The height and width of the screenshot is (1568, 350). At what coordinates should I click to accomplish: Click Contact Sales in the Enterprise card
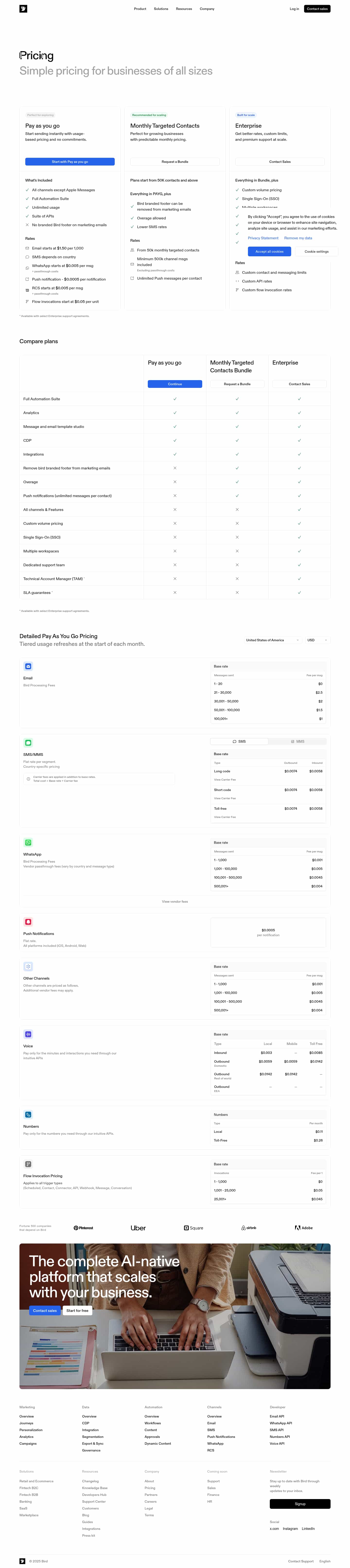click(x=280, y=162)
